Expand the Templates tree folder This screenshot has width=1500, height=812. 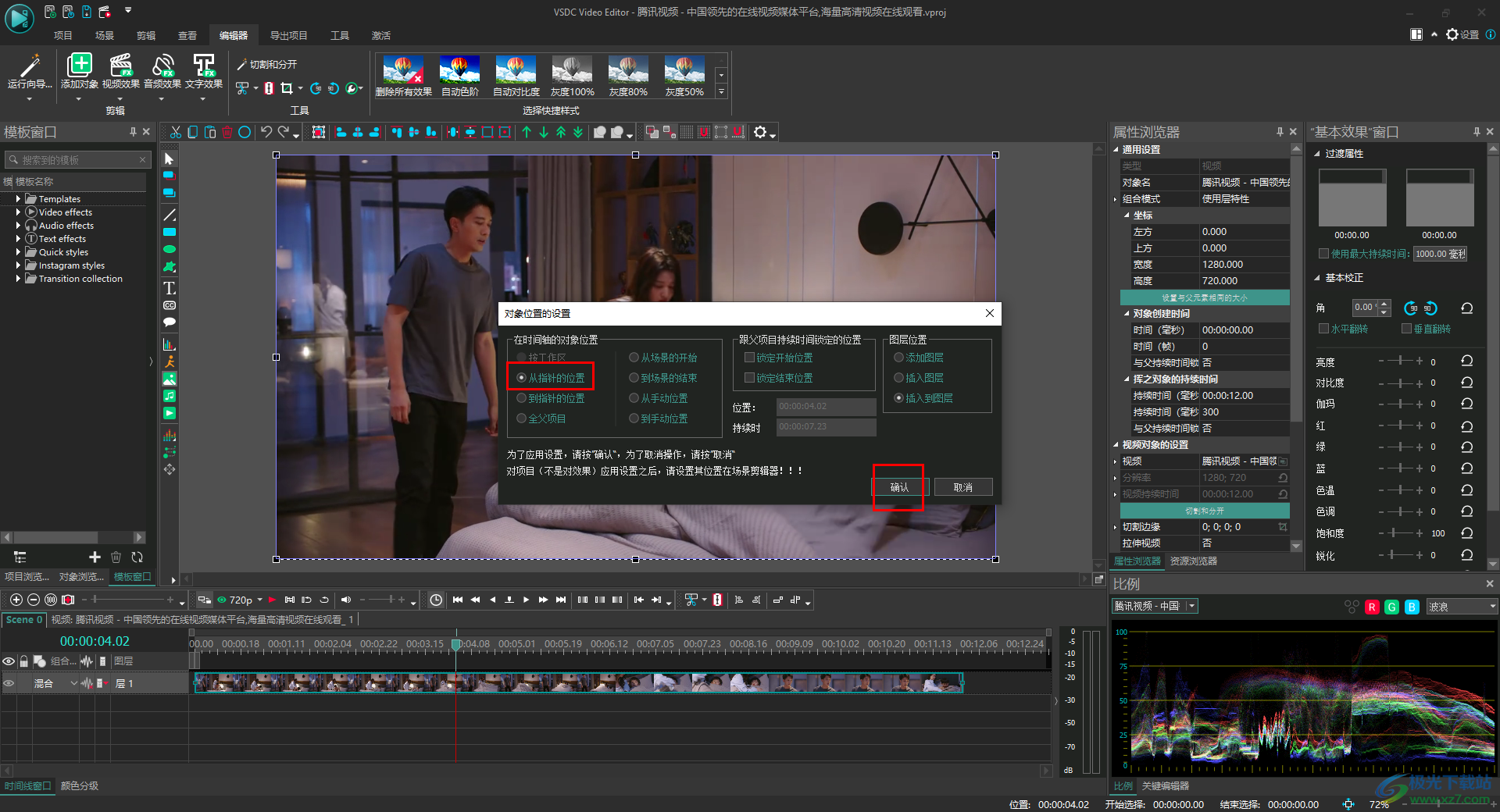coord(18,199)
